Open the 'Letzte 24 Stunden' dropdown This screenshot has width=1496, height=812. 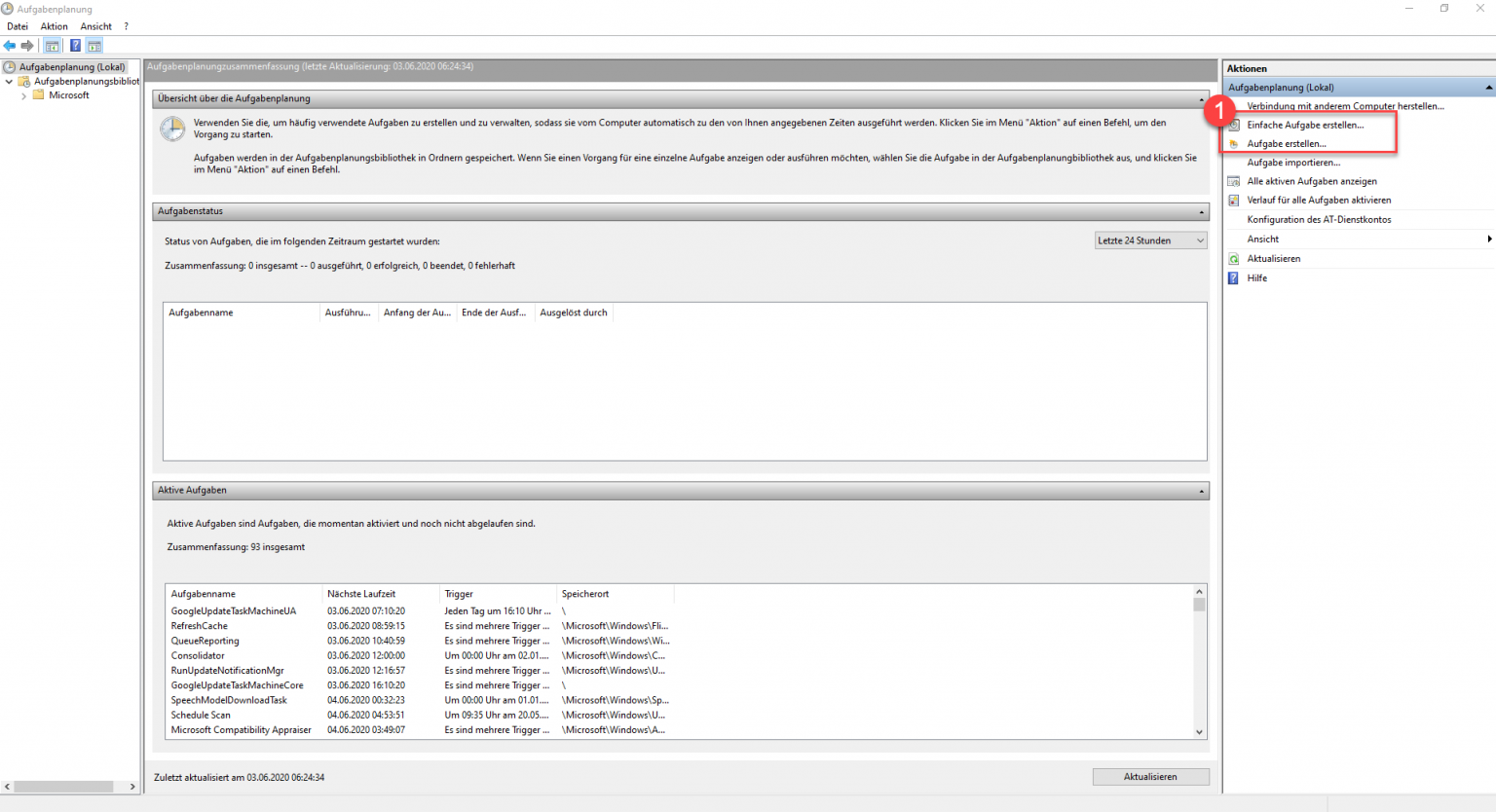tap(1197, 240)
